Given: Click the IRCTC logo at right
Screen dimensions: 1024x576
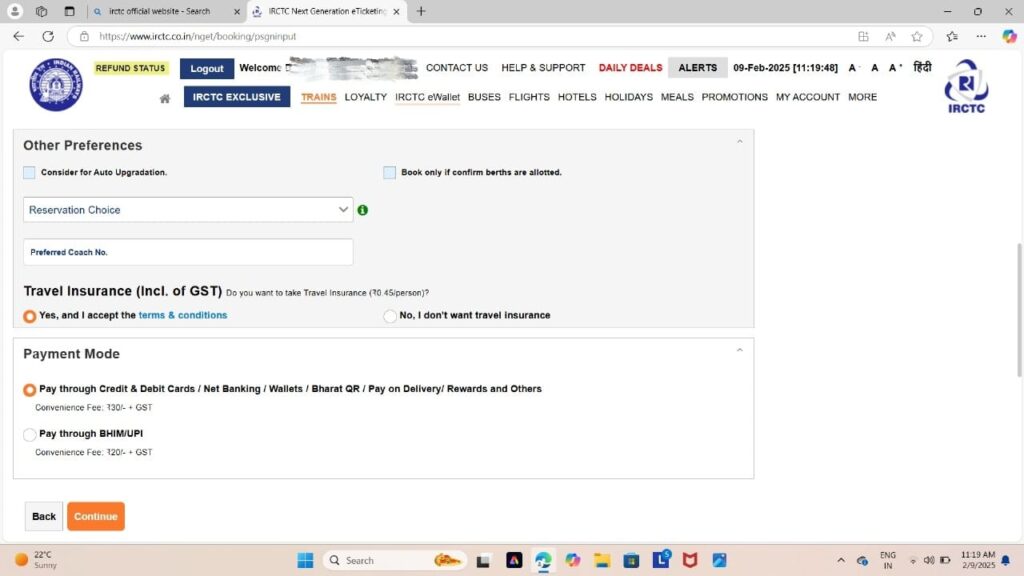Looking at the screenshot, I should click(x=967, y=86).
